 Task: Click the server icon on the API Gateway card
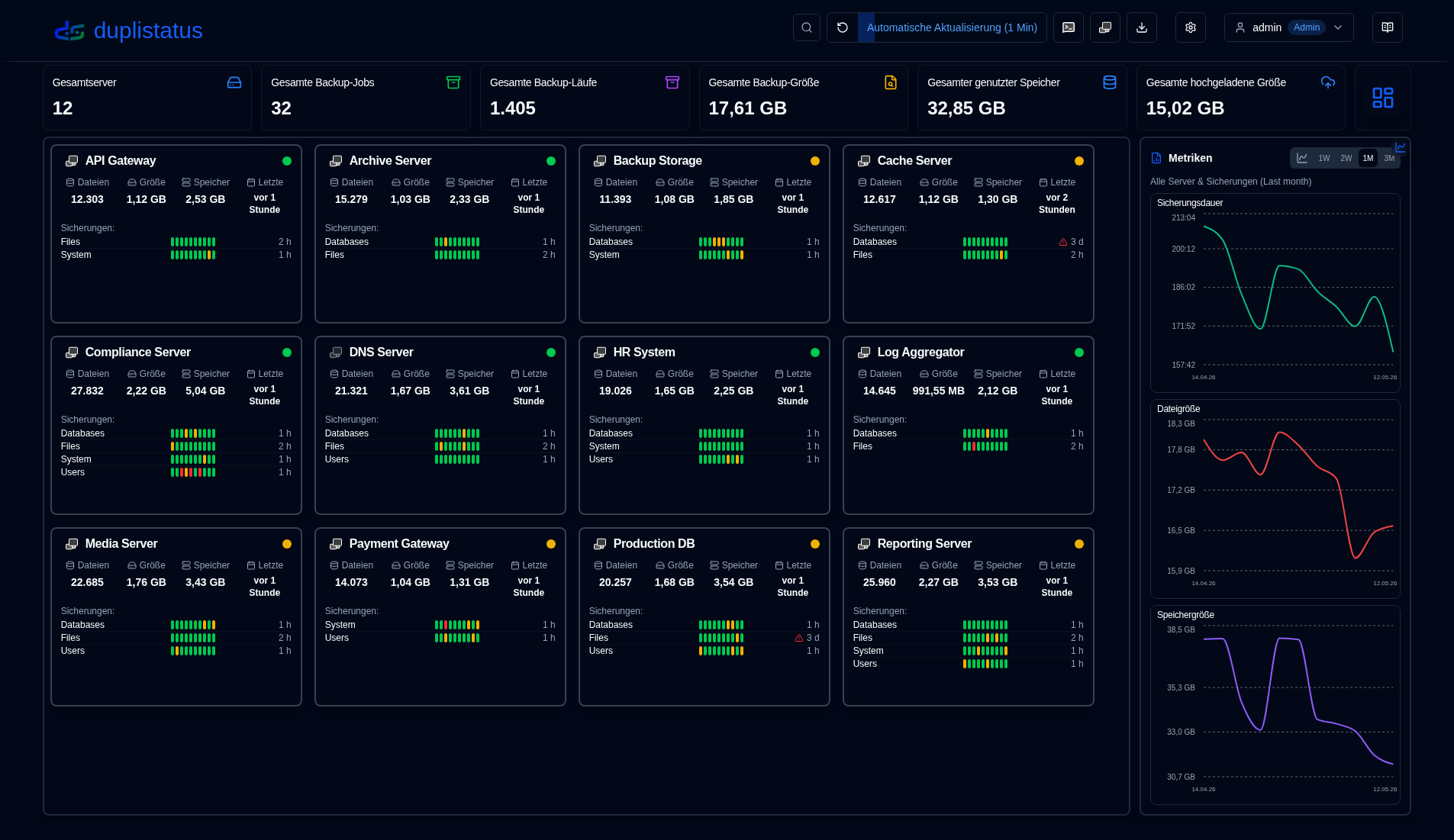(x=72, y=161)
